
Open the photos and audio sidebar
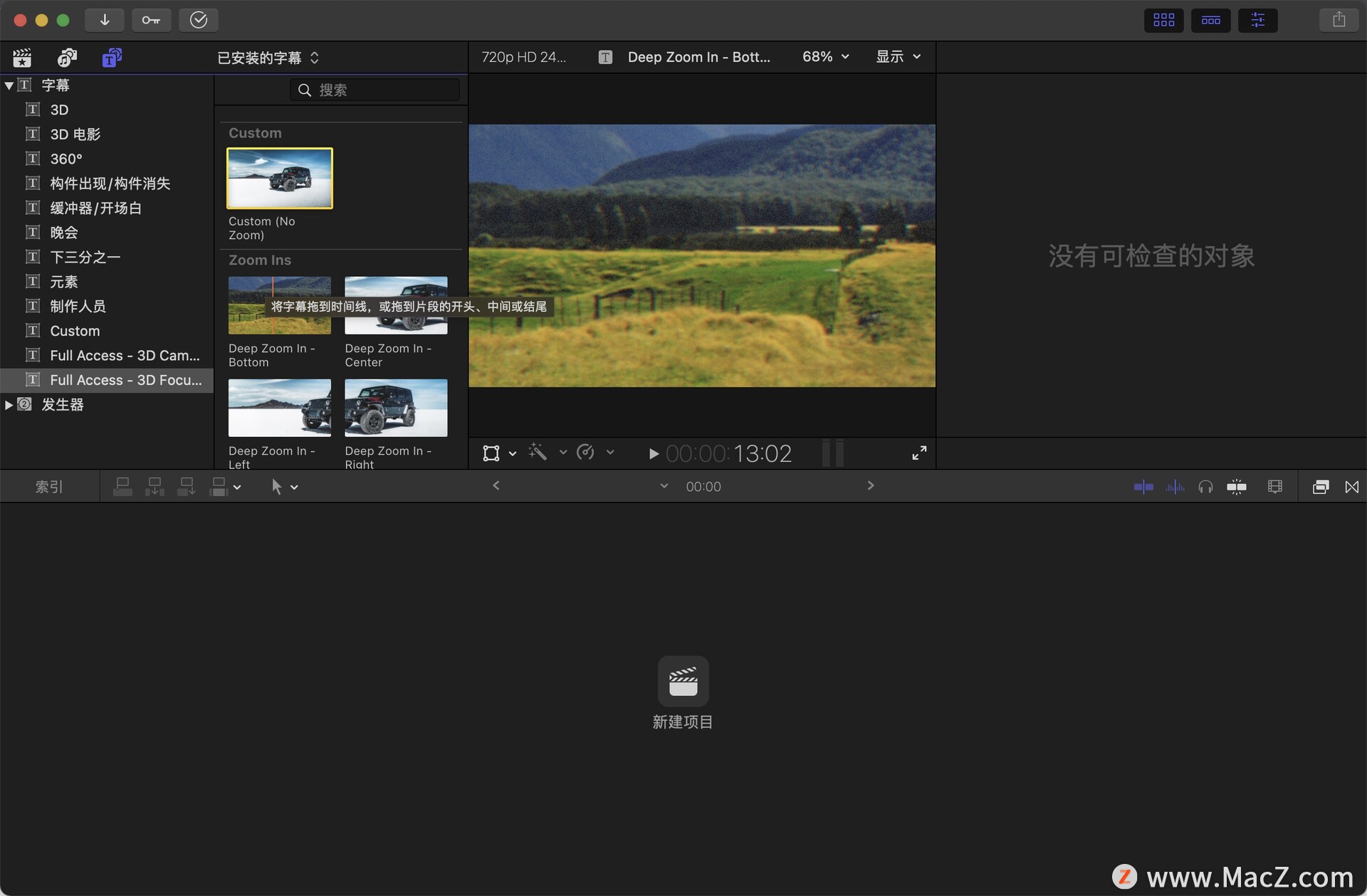(x=67, y=58)
